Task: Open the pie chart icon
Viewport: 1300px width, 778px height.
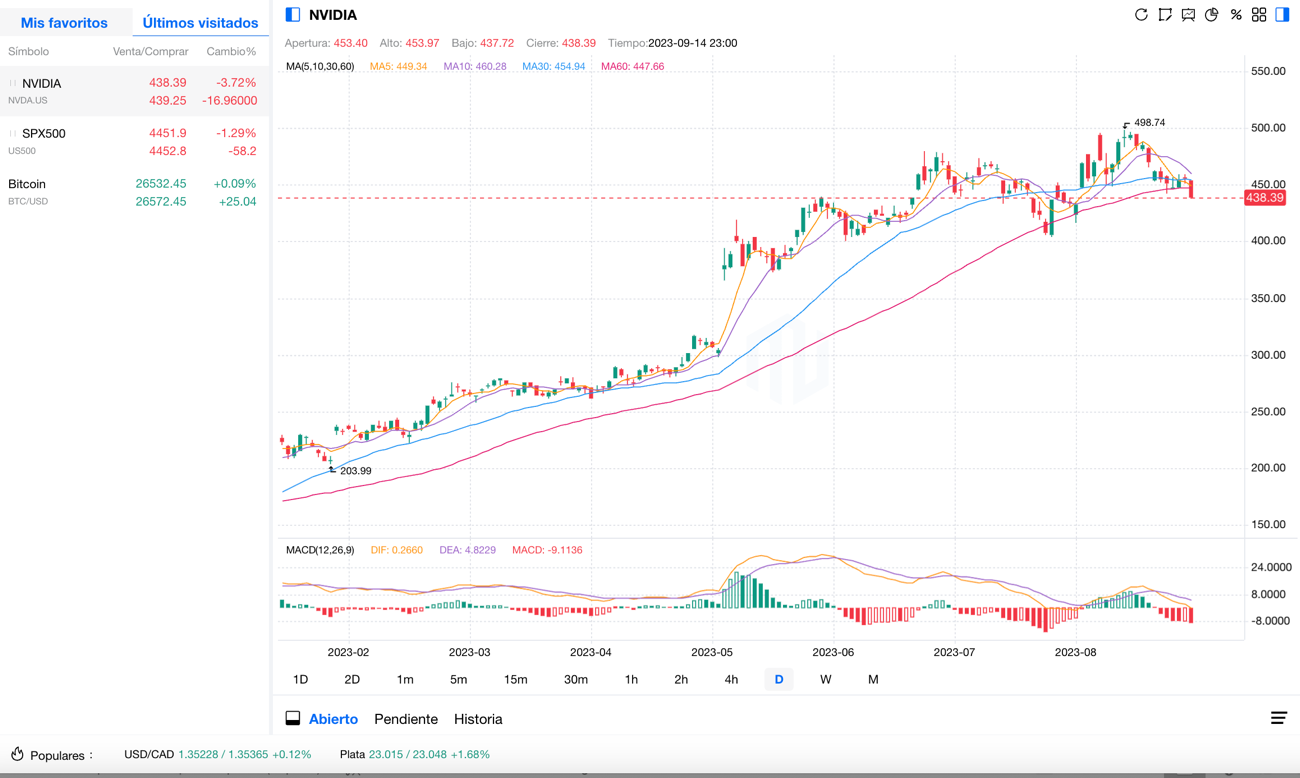Action: point(1212,15)
